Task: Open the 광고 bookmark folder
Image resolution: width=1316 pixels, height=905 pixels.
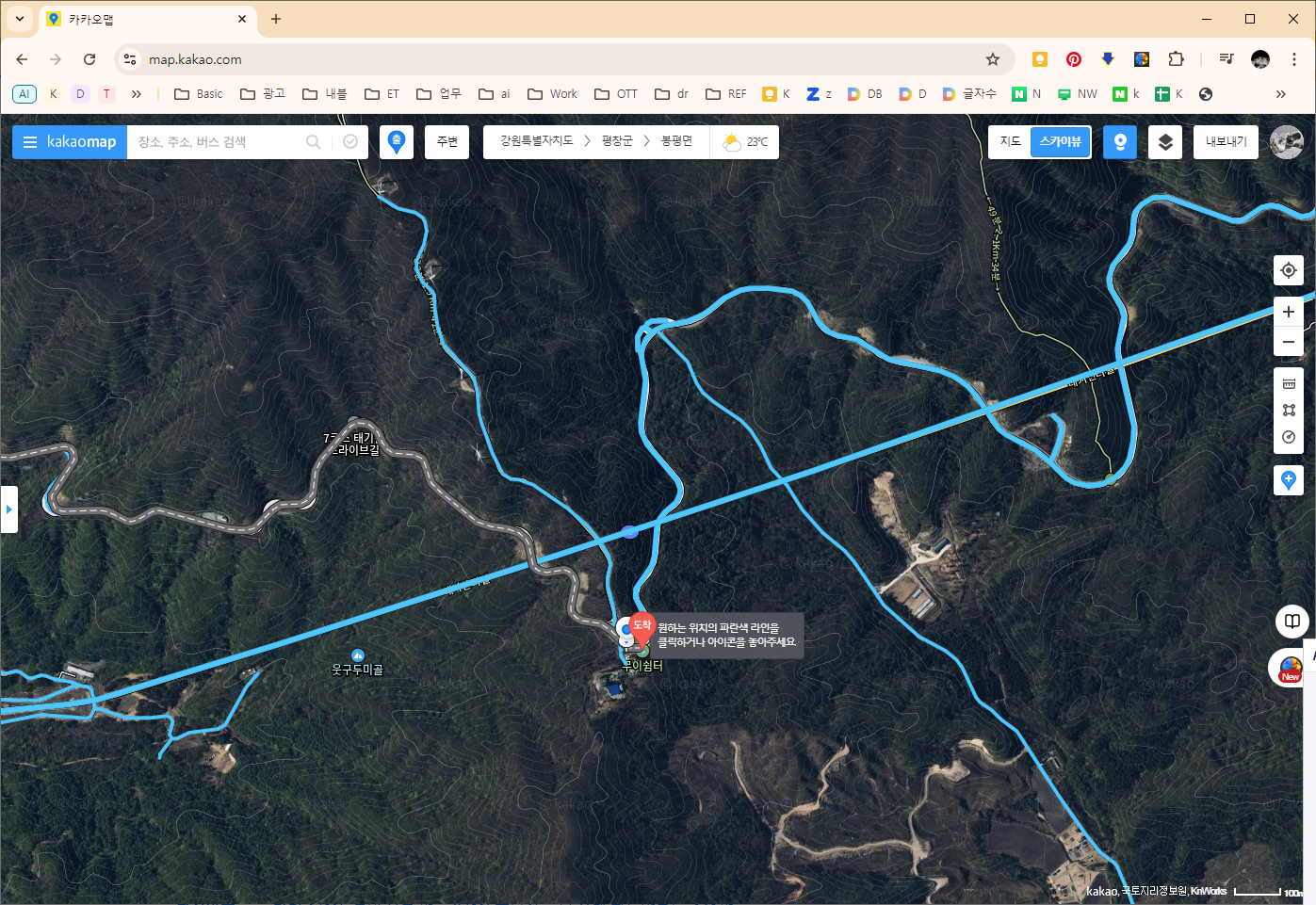Action: pyautogui.click(x=263, y=94)
